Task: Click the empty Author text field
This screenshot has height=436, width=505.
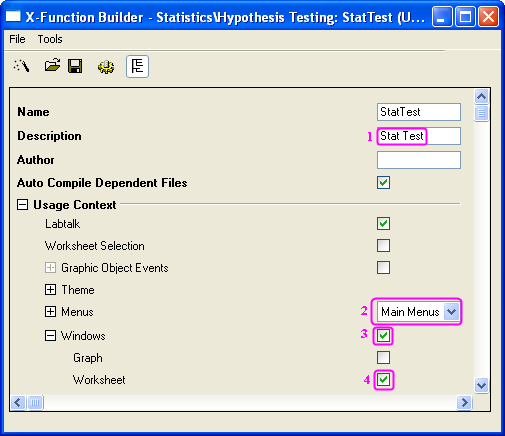Action: click(419, 160)
